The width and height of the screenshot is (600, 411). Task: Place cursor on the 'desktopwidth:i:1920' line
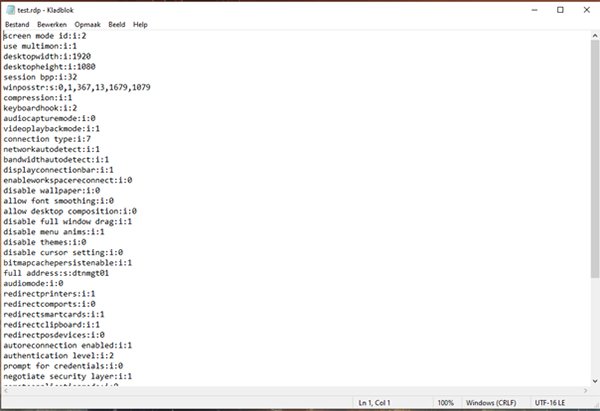(48, 56)
